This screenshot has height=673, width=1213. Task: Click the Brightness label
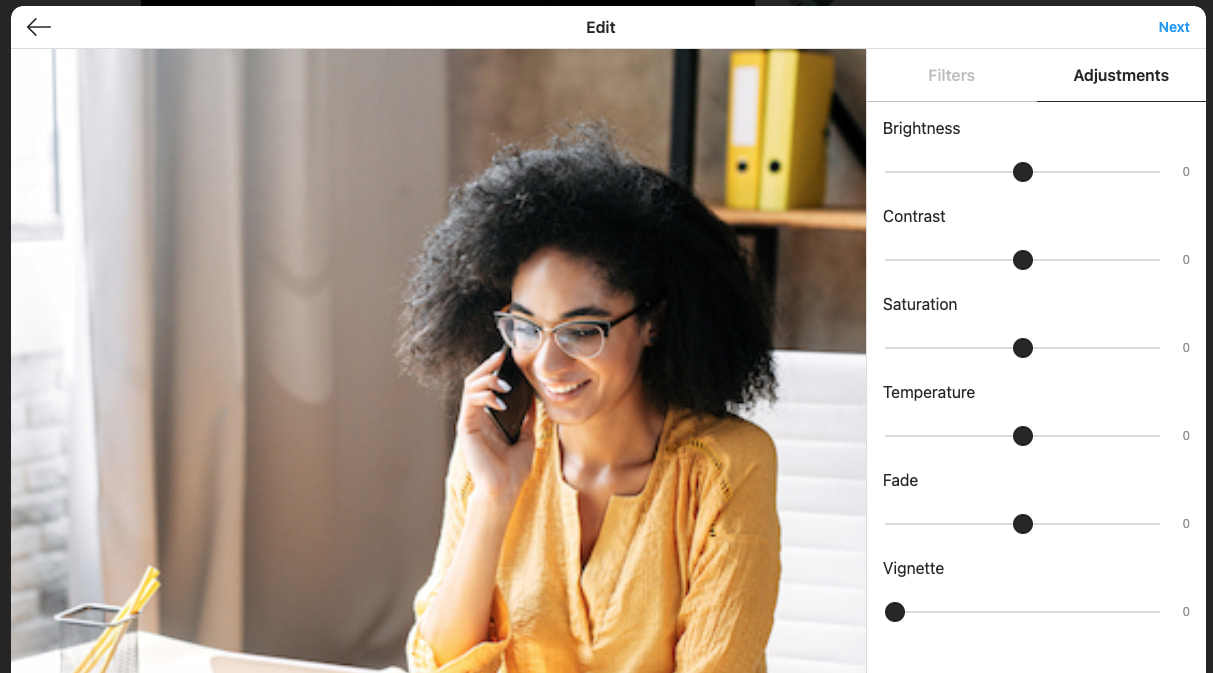point(921,128)
